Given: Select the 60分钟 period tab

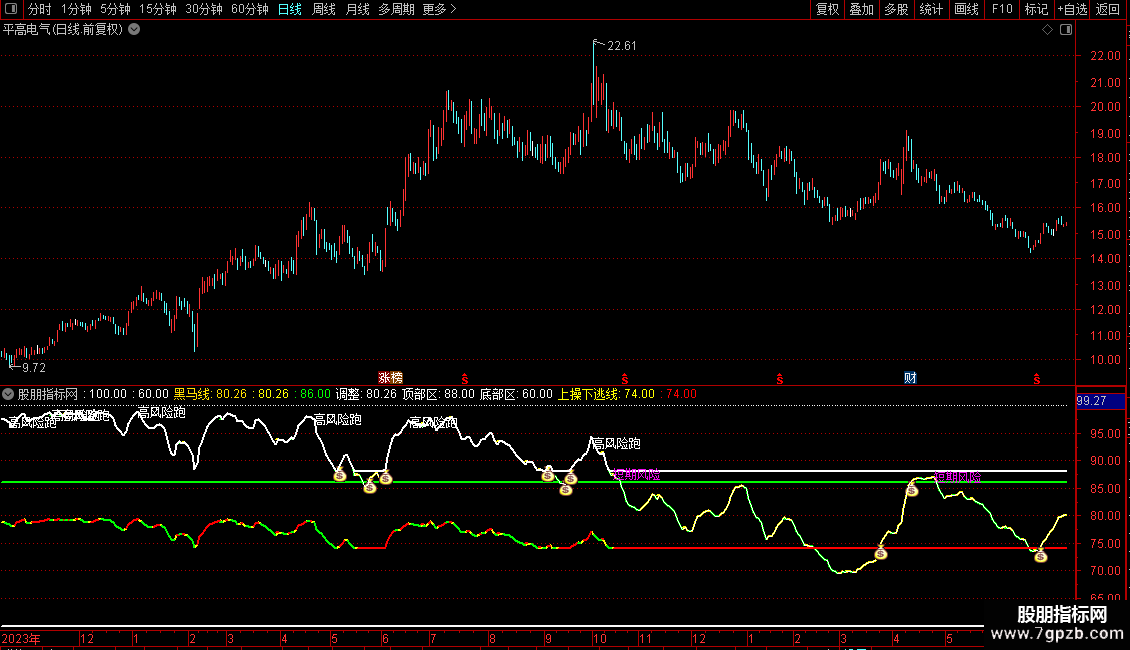Looking at the screenshot, I should coord(249,9).
